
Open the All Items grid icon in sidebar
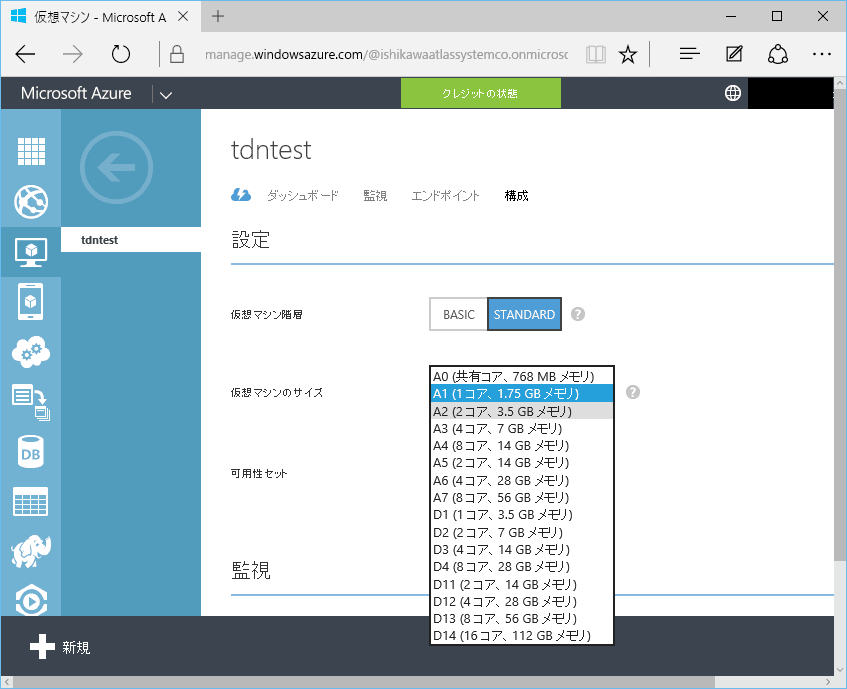point(31,151)
